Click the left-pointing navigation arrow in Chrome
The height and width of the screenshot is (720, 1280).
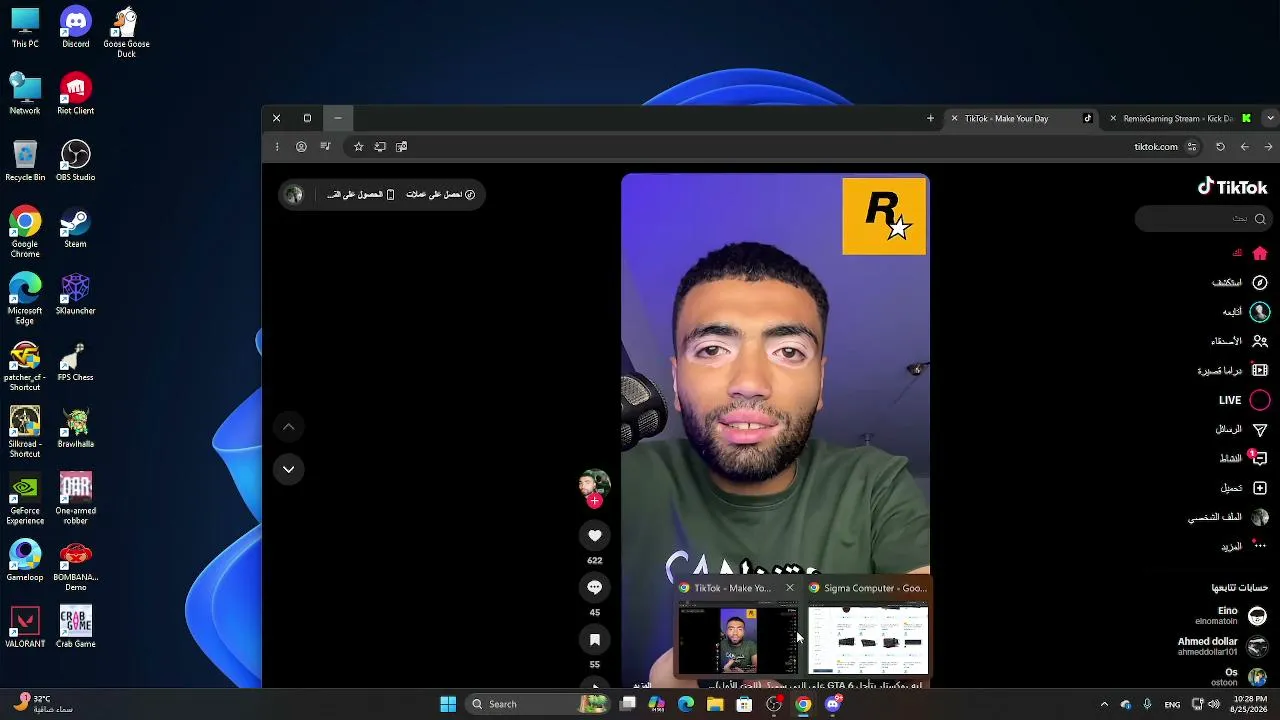[1244, 147]
